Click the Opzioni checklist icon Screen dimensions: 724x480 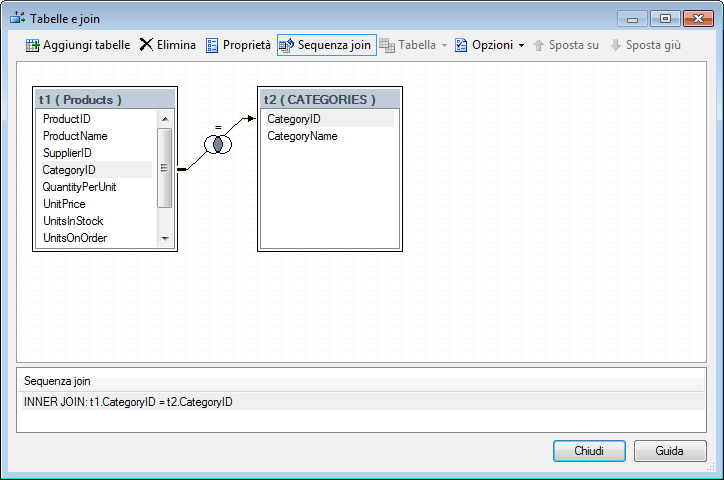click(461, 45)
